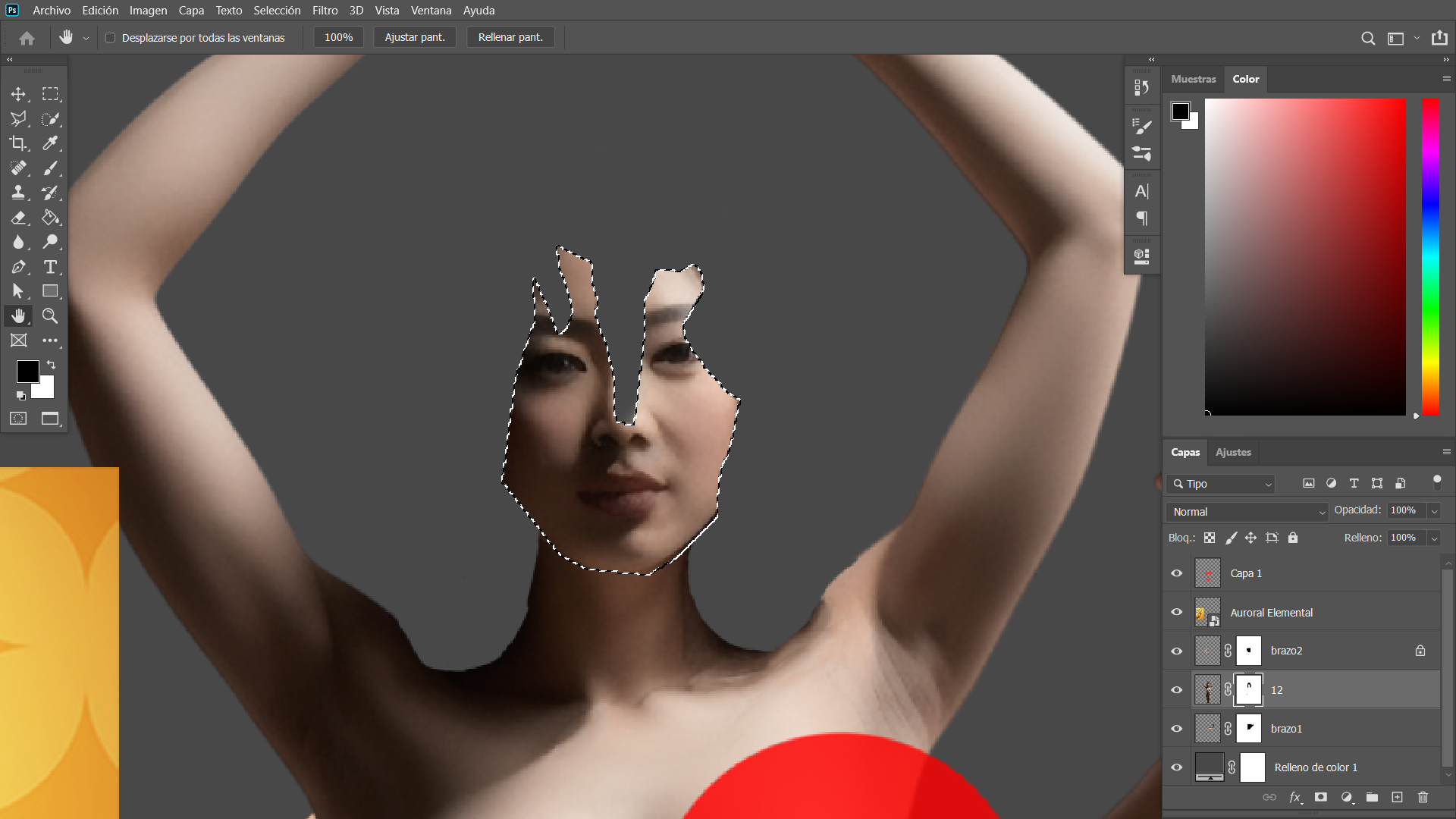
Task: Hide the Capa 1 layer
Action: (x=1177, y=573)
